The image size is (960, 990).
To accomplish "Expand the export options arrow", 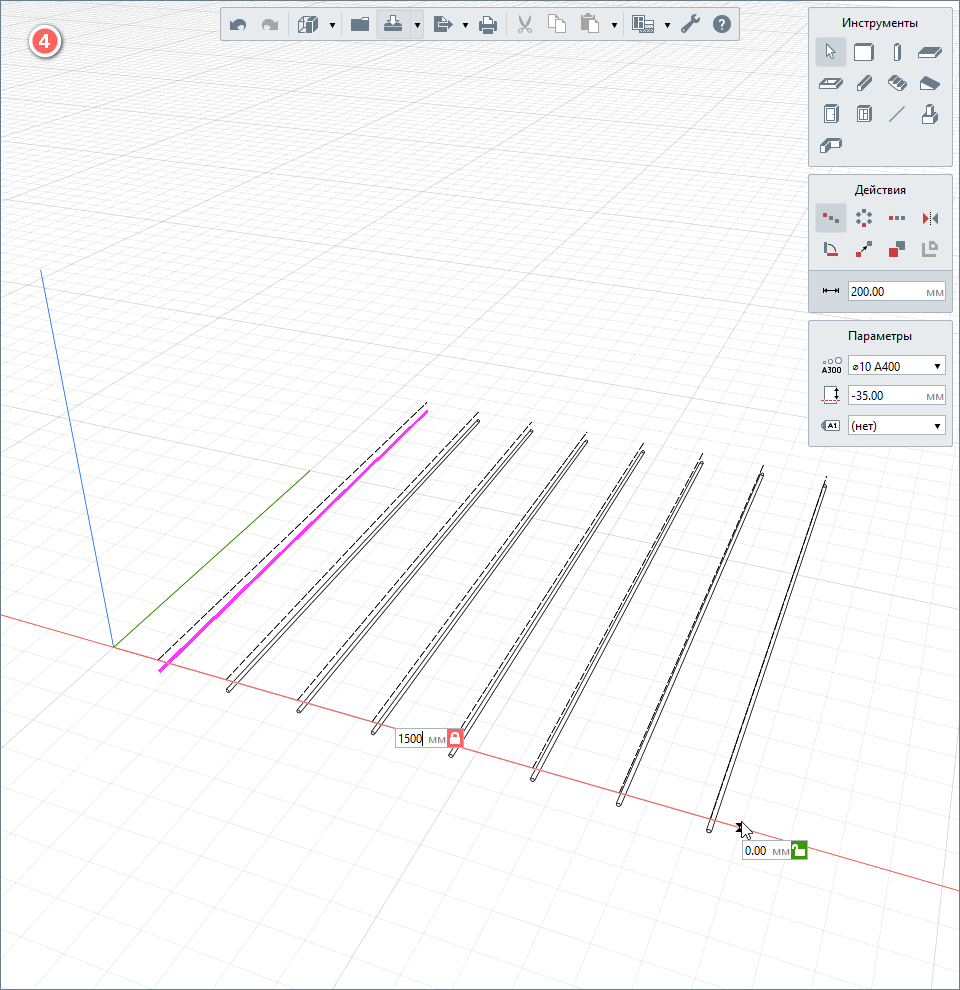I will pyautogui.click(x=465, y=25).
